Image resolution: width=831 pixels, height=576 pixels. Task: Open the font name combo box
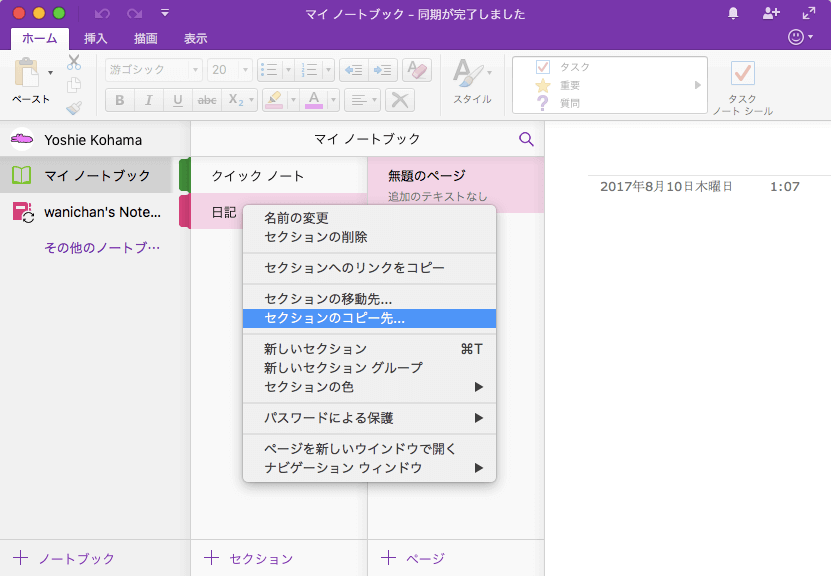click(x=154, y=69)
